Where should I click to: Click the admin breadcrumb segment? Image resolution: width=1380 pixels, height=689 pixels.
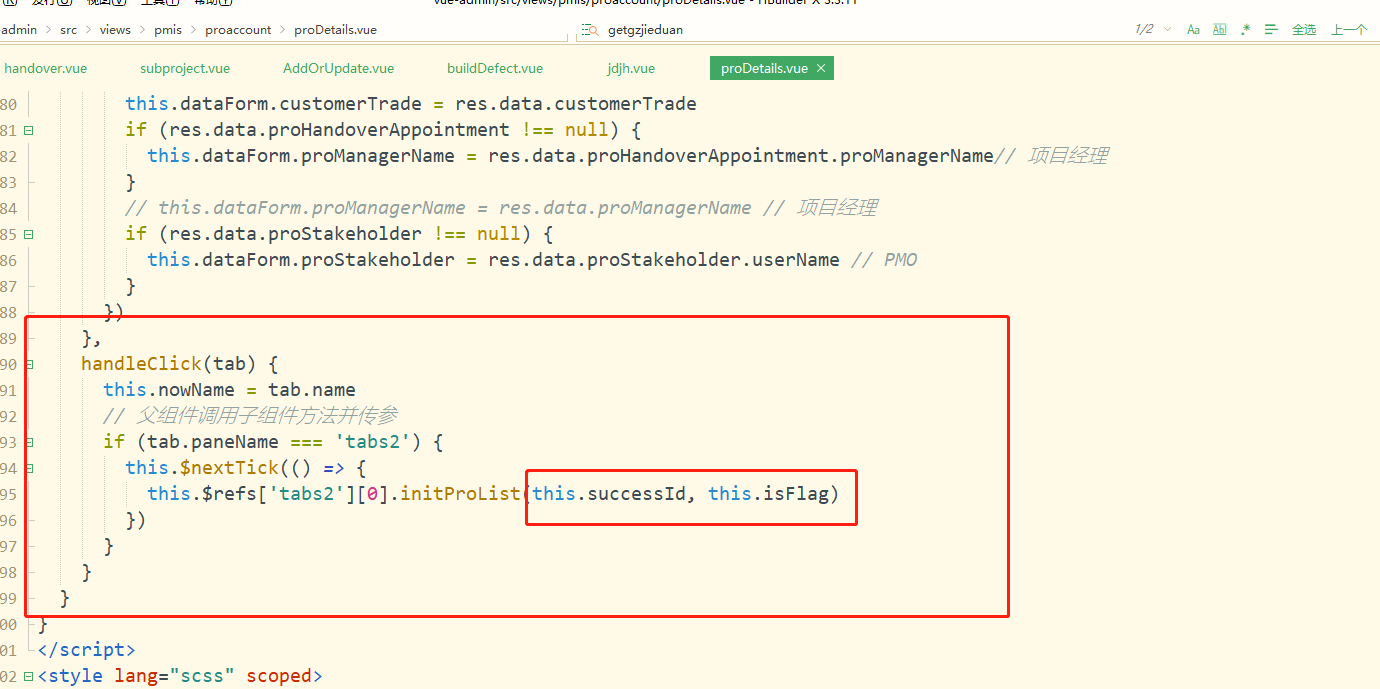coord(19,30)
